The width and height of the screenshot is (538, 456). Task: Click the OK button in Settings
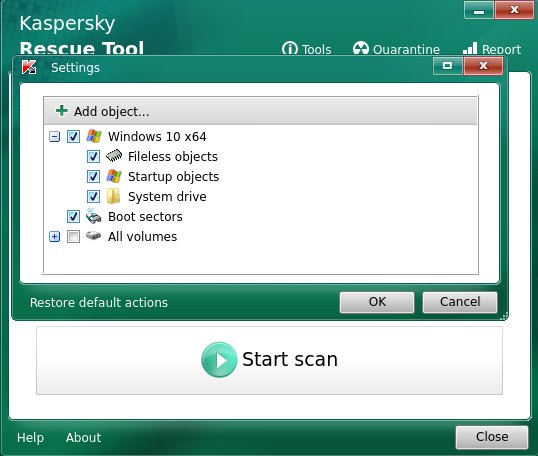tap(377, 302)
